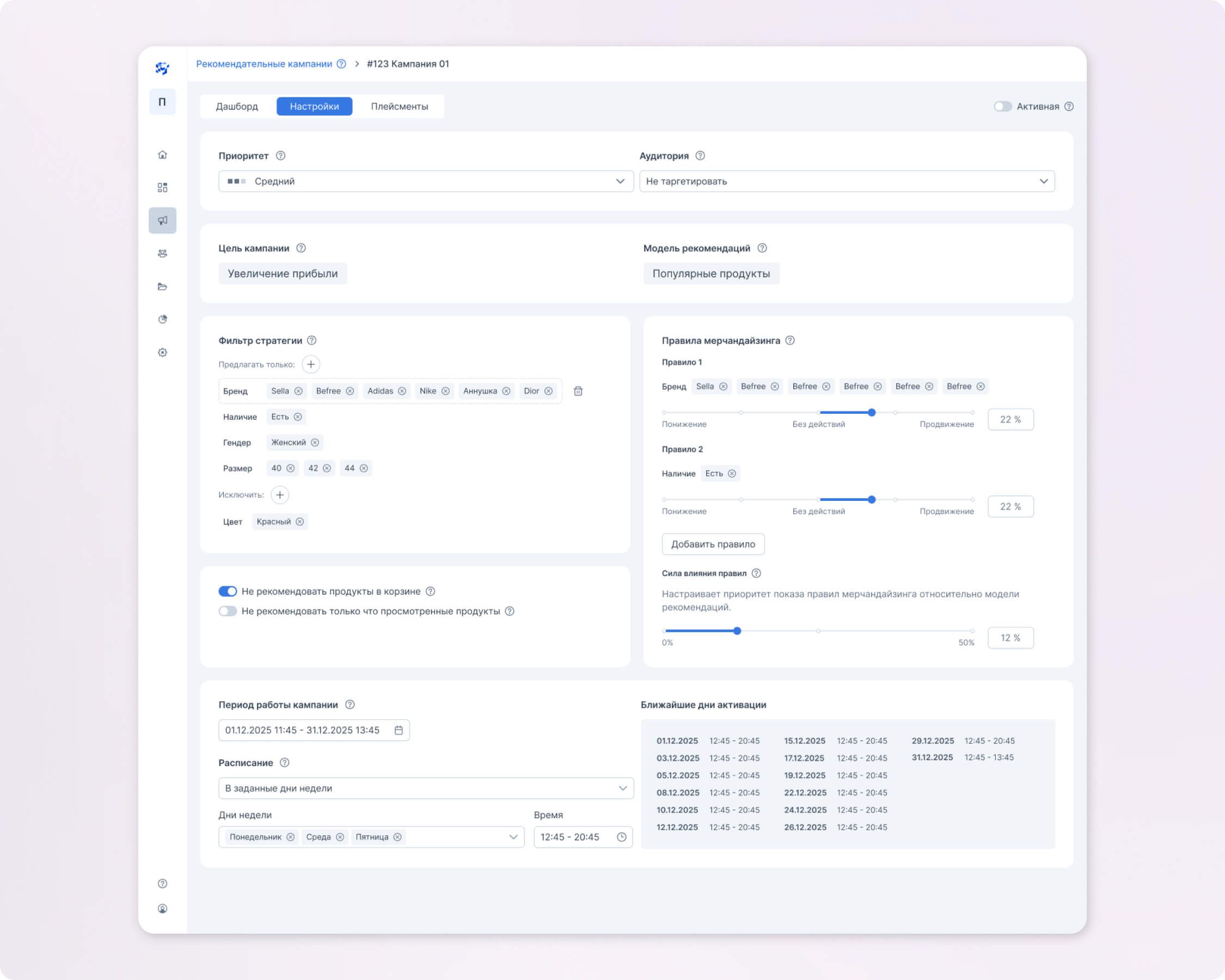
Task: Toggle the Активная campaign switch
Action: tap(1003, 106)
